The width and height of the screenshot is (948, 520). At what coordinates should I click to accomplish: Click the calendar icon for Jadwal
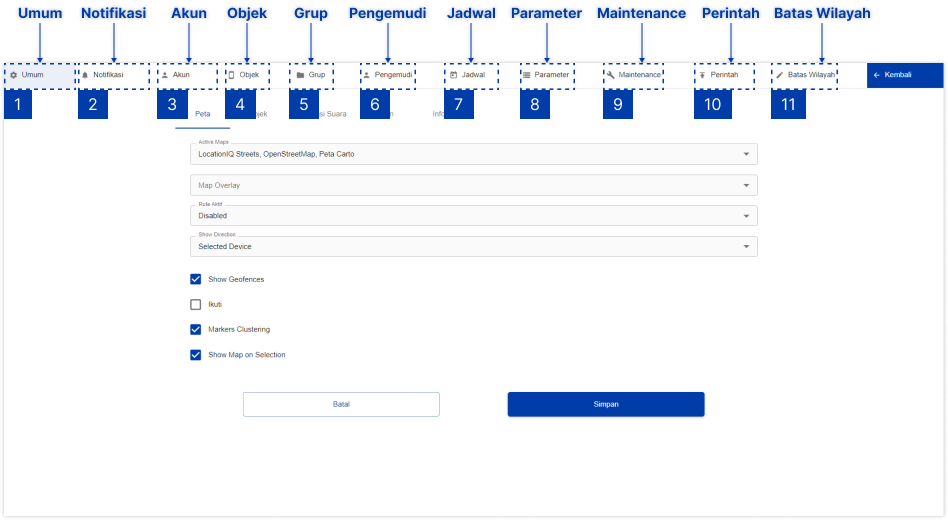454,75
